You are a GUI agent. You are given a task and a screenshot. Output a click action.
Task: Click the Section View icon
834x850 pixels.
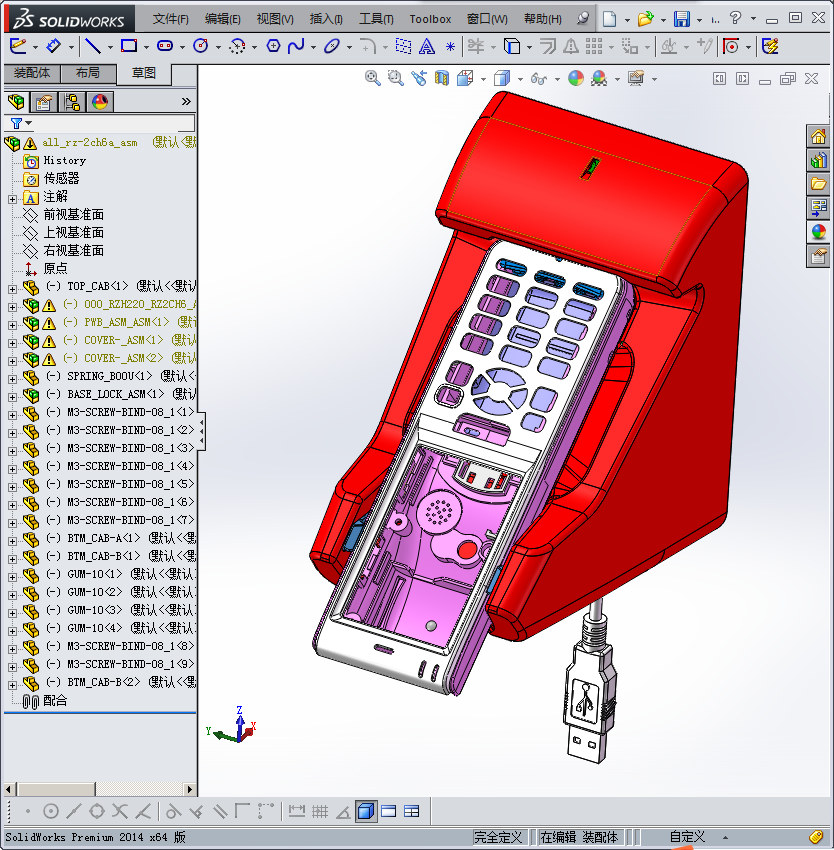(x=442, y=78)
